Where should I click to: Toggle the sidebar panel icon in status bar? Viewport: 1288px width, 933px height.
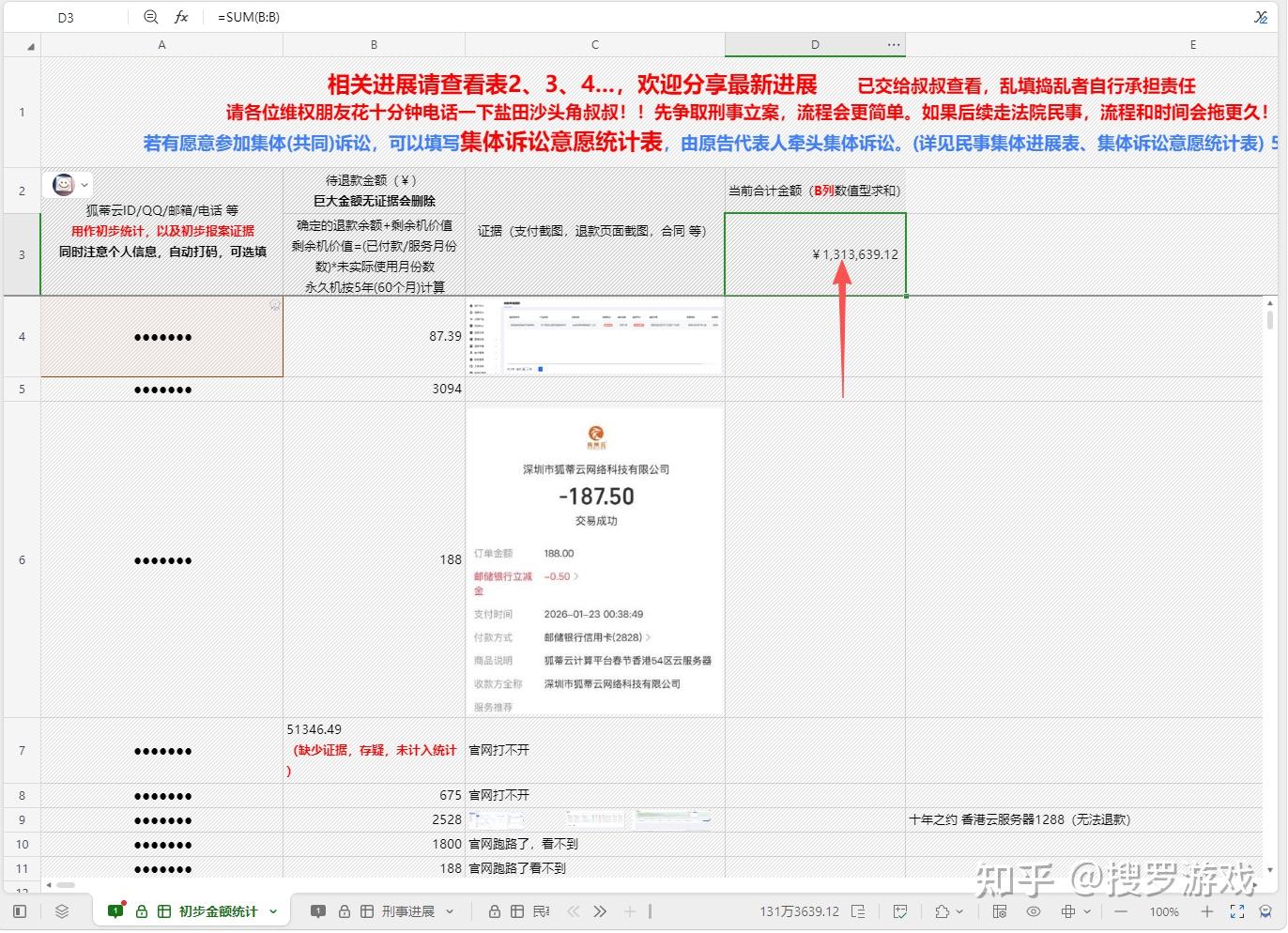[20, 911]
